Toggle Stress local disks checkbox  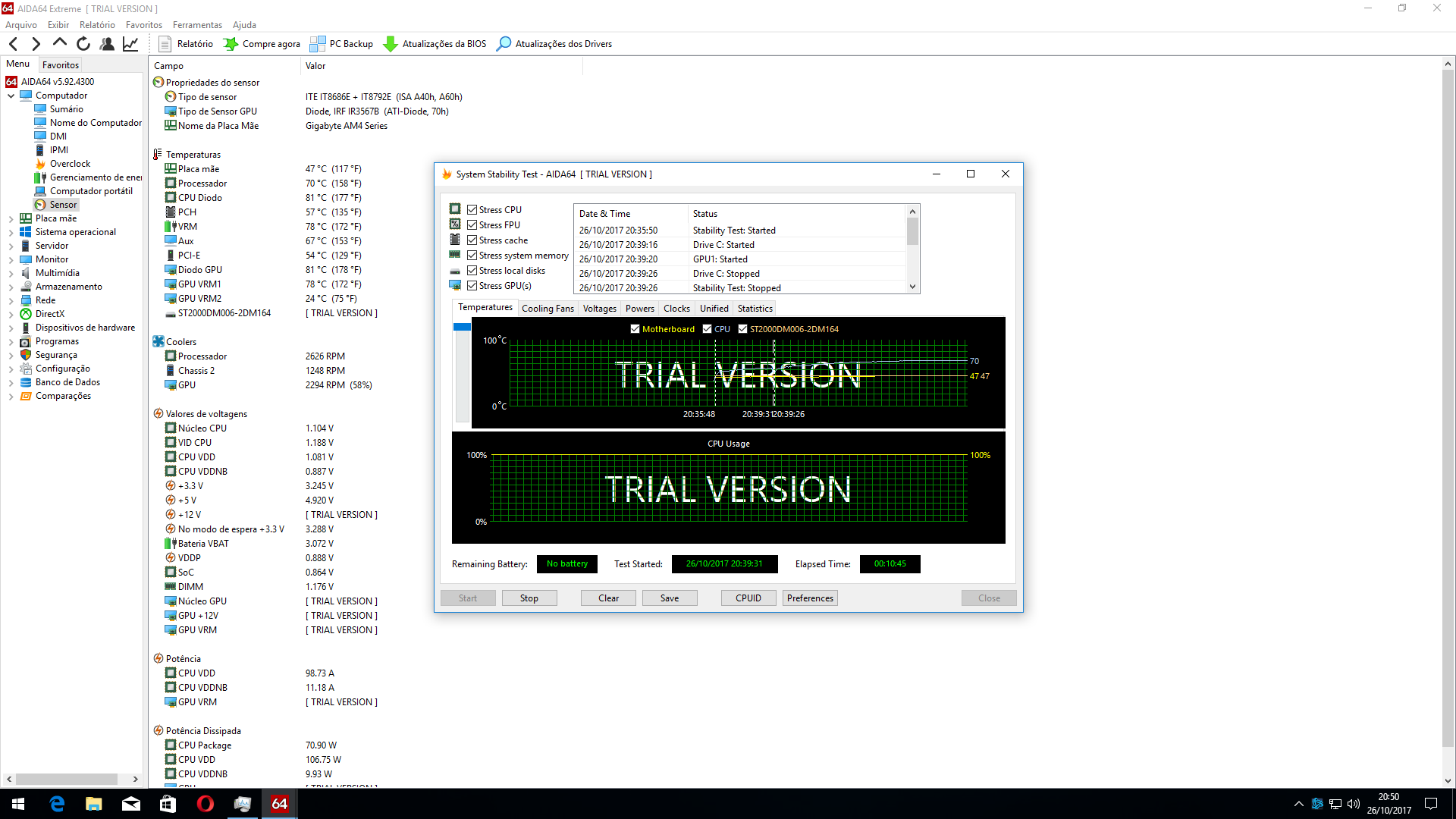pyautogui.click(x=472, y=271)
